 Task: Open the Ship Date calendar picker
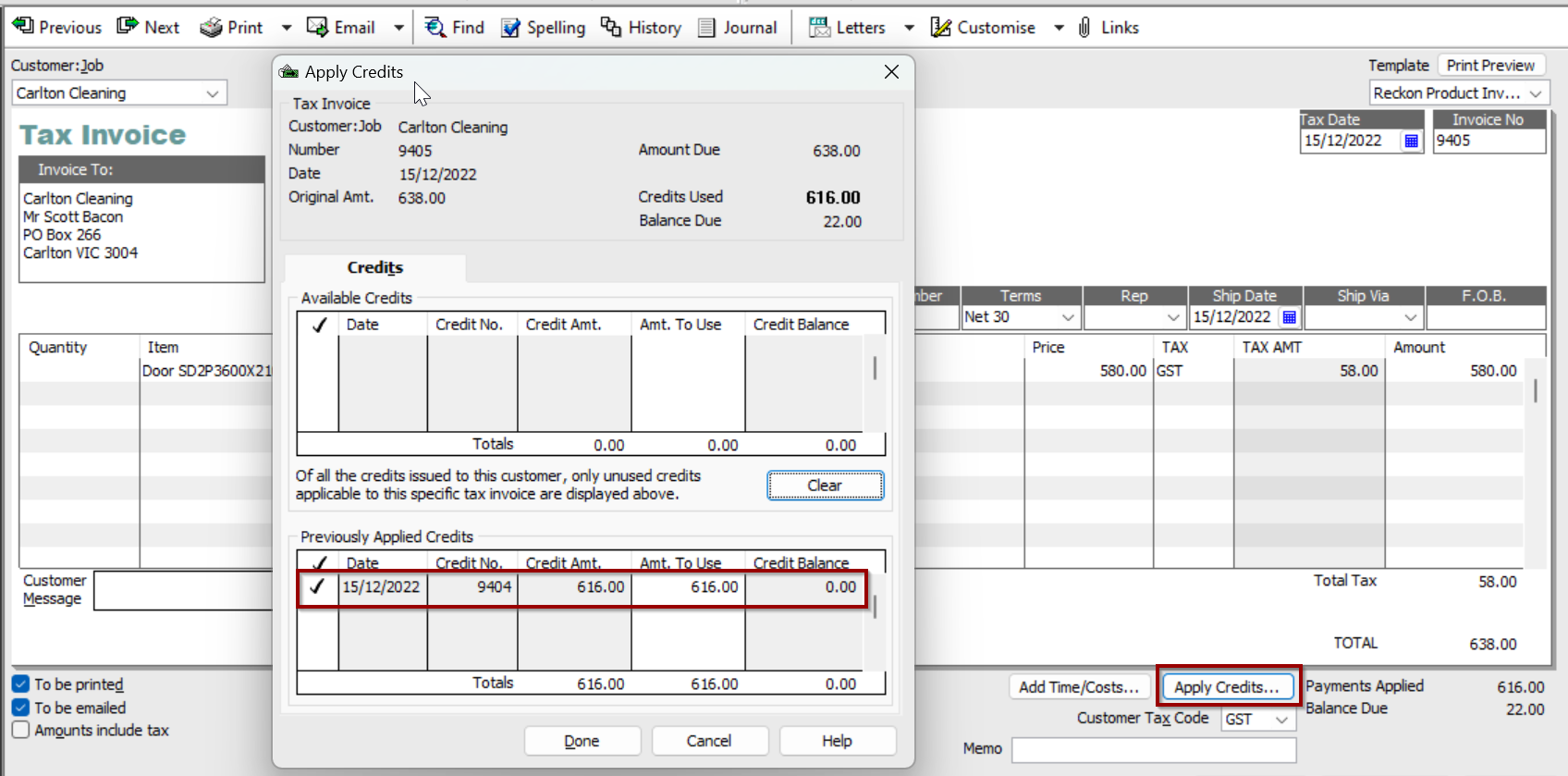click(1290, 317)
